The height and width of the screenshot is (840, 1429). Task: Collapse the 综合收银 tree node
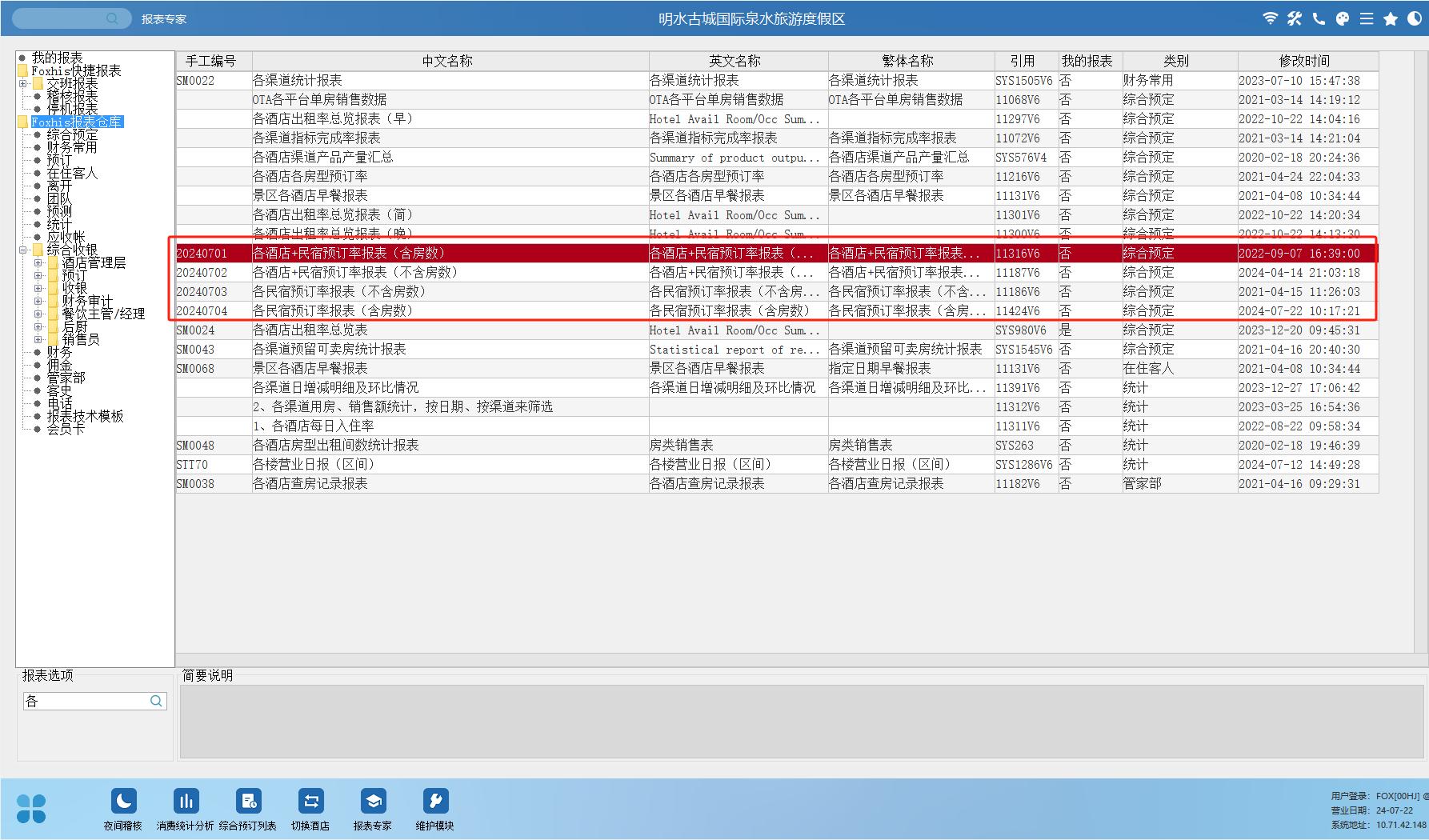click(22, 250)
